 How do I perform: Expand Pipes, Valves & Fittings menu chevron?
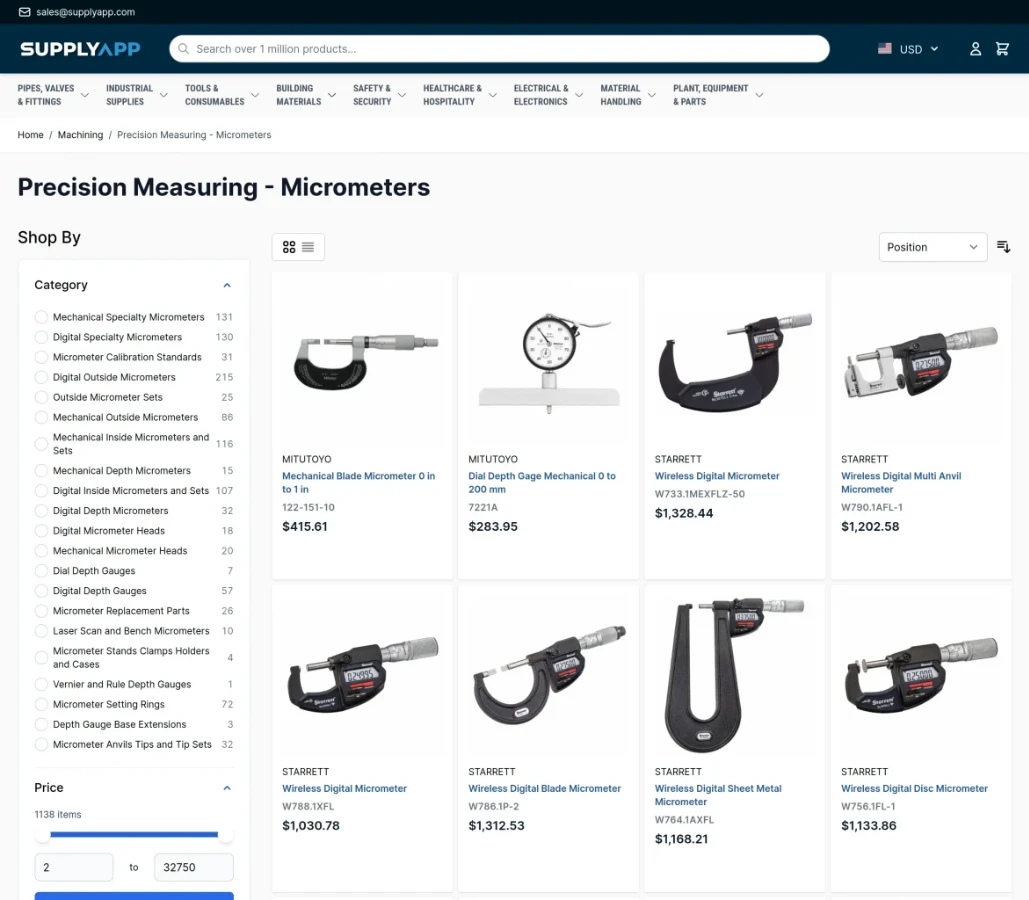coord(85,95)
